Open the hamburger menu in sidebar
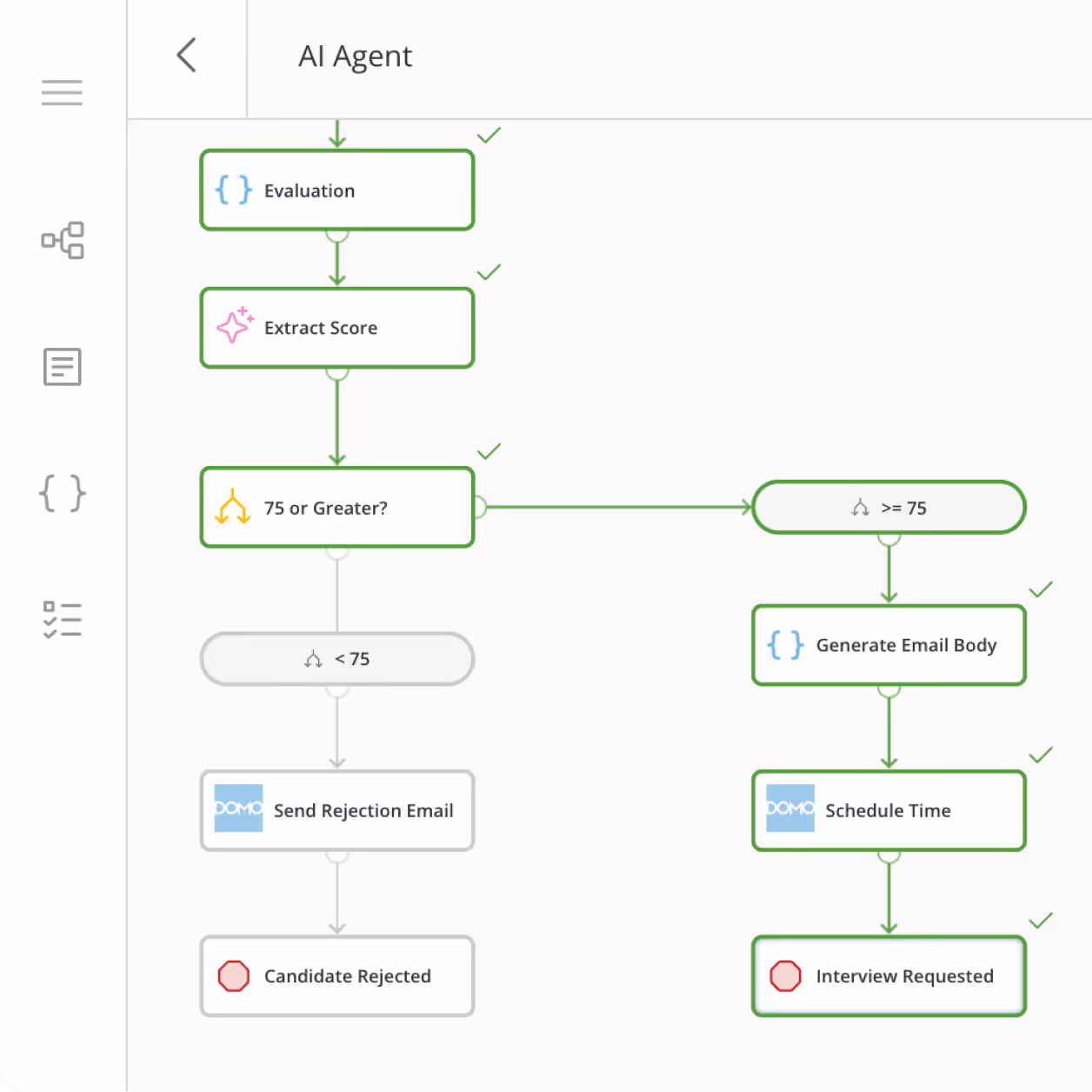This screenshot has height=1092, width=1092. click(x=62, y=92)
